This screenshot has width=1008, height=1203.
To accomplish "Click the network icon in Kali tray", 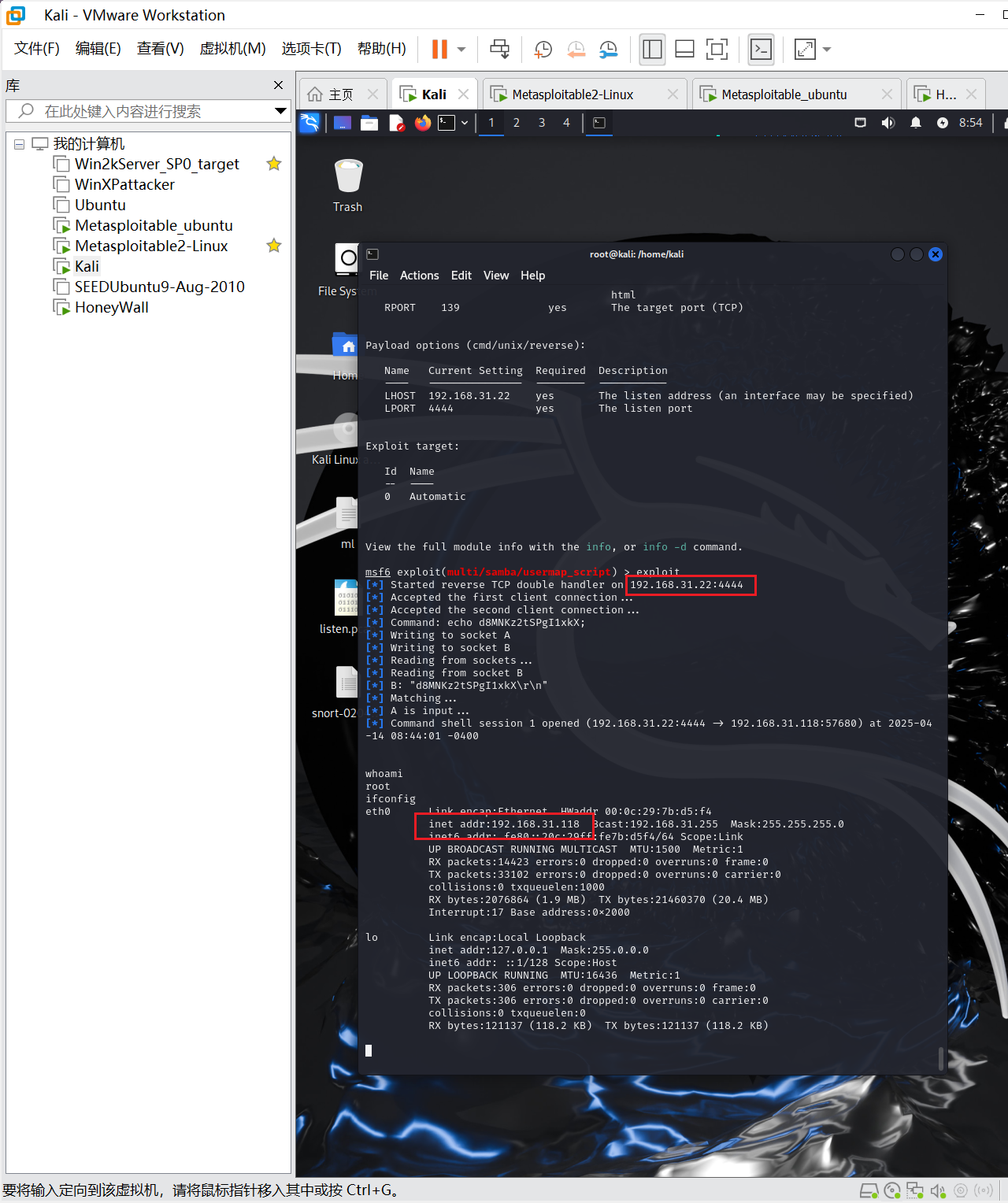I will (x=861, y=123).
